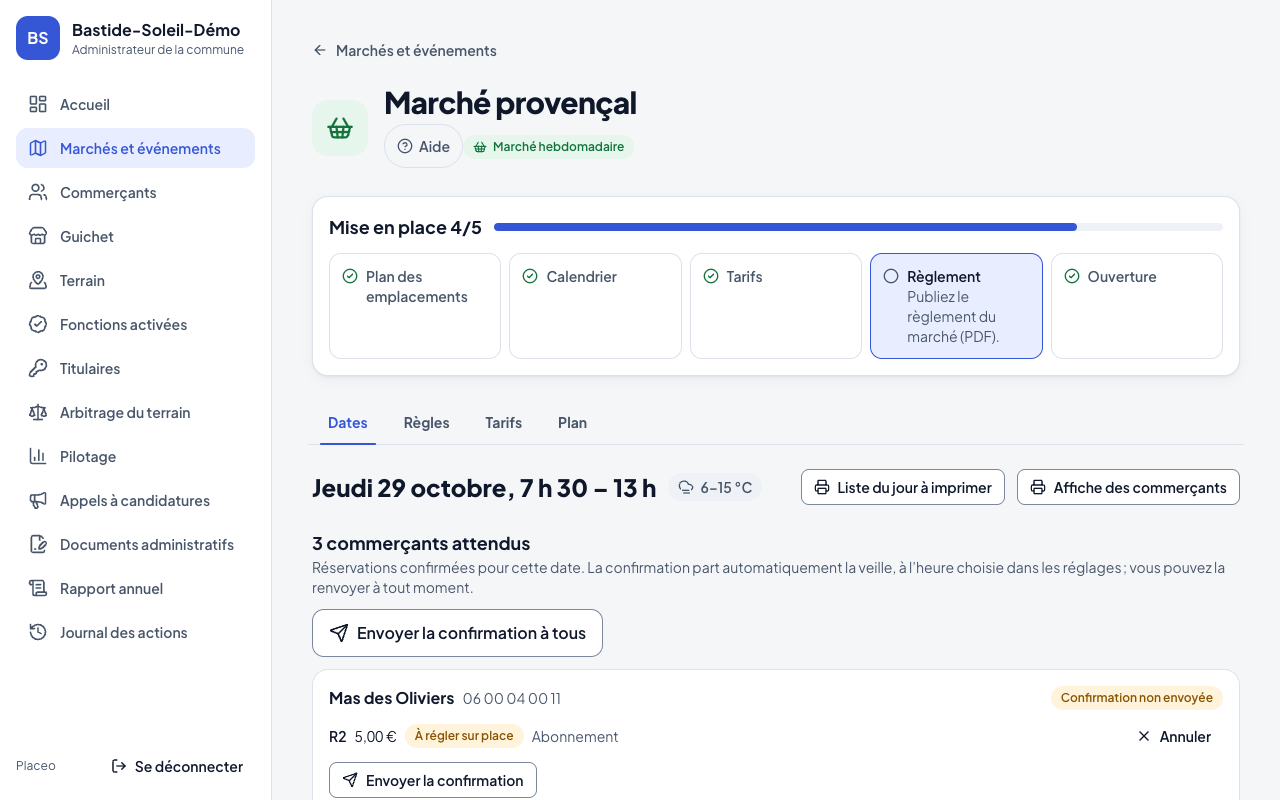This screenshot has height=800, width=1280.
Task: Click the Abonnement label
Action: [x=575, y=737]
